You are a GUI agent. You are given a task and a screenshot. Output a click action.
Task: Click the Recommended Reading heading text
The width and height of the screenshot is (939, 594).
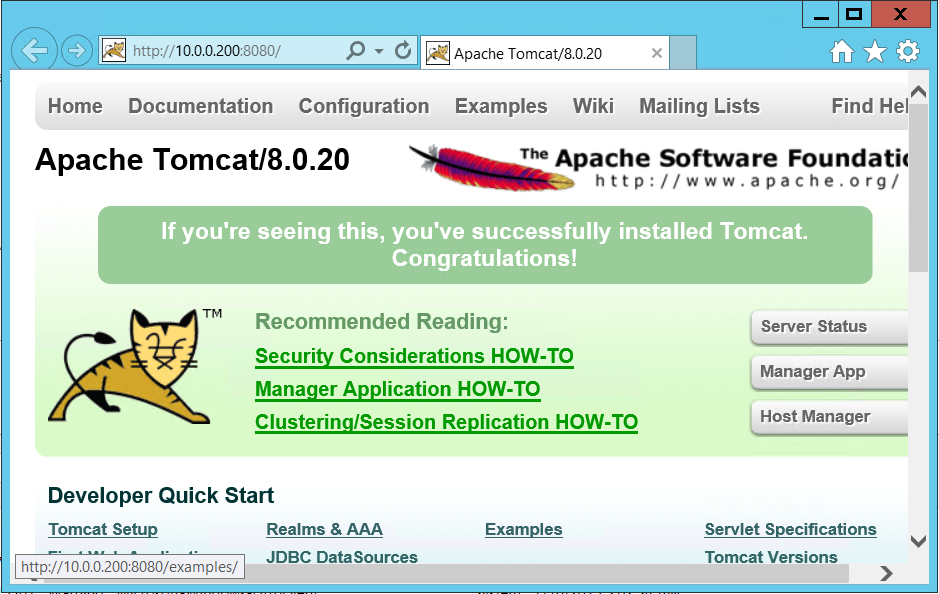pyautogui.click(x=381, y=322)
